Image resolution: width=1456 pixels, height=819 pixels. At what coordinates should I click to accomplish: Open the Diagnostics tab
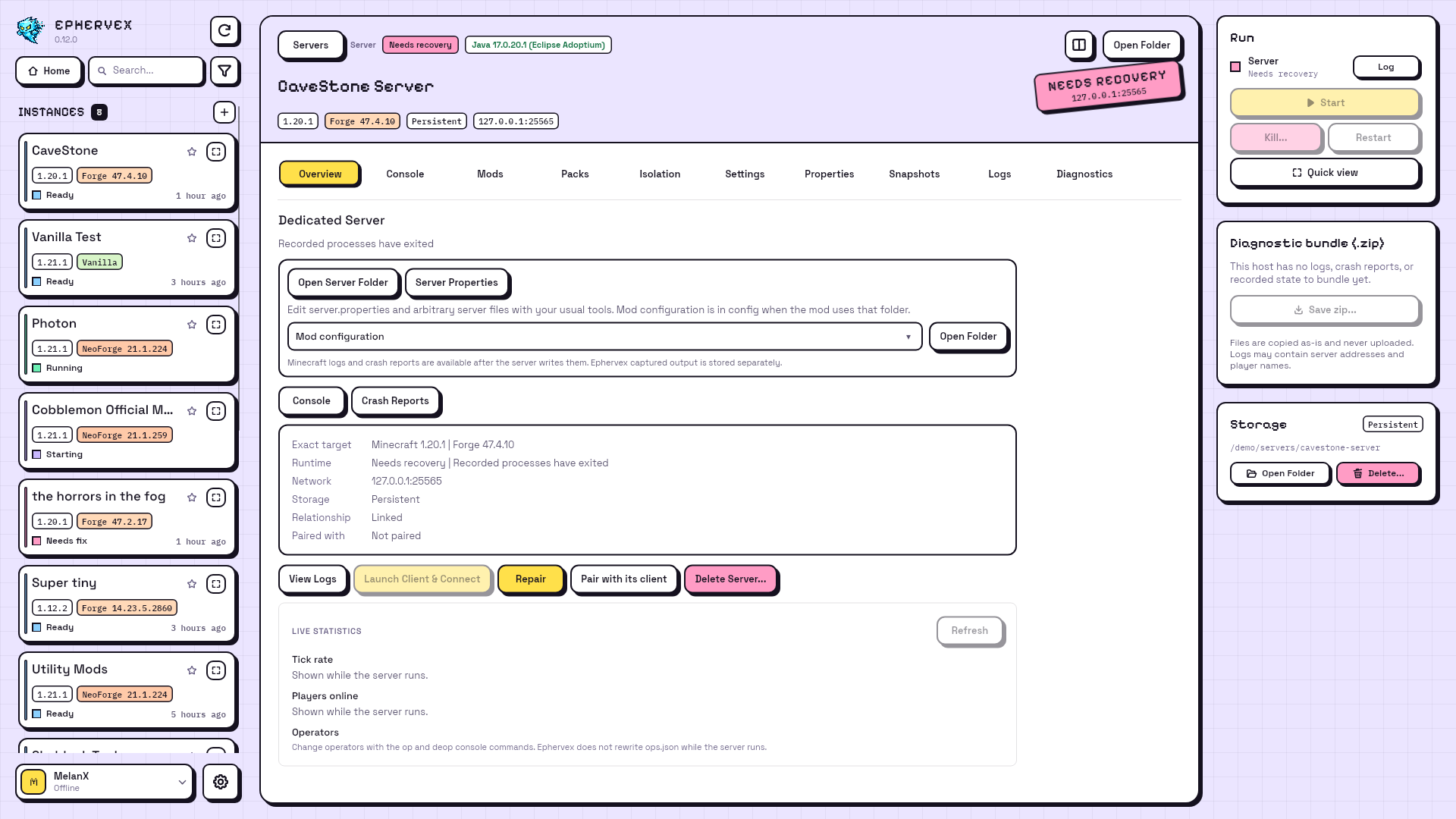(1084, 174)
